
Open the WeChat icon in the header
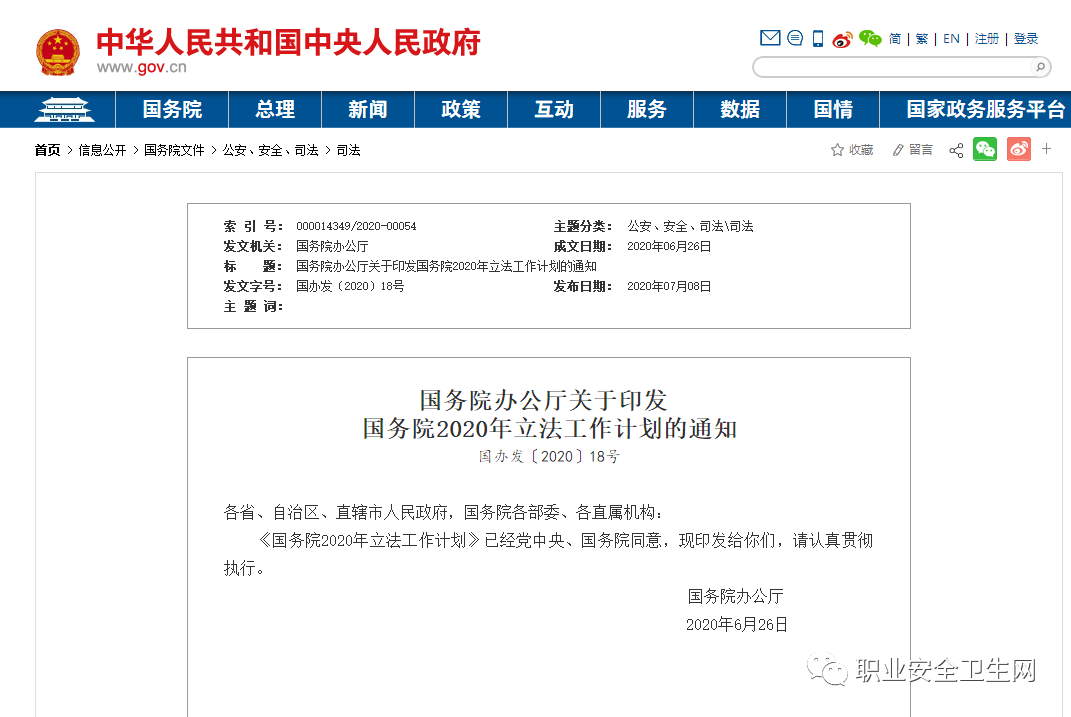[x=868, y=38]
